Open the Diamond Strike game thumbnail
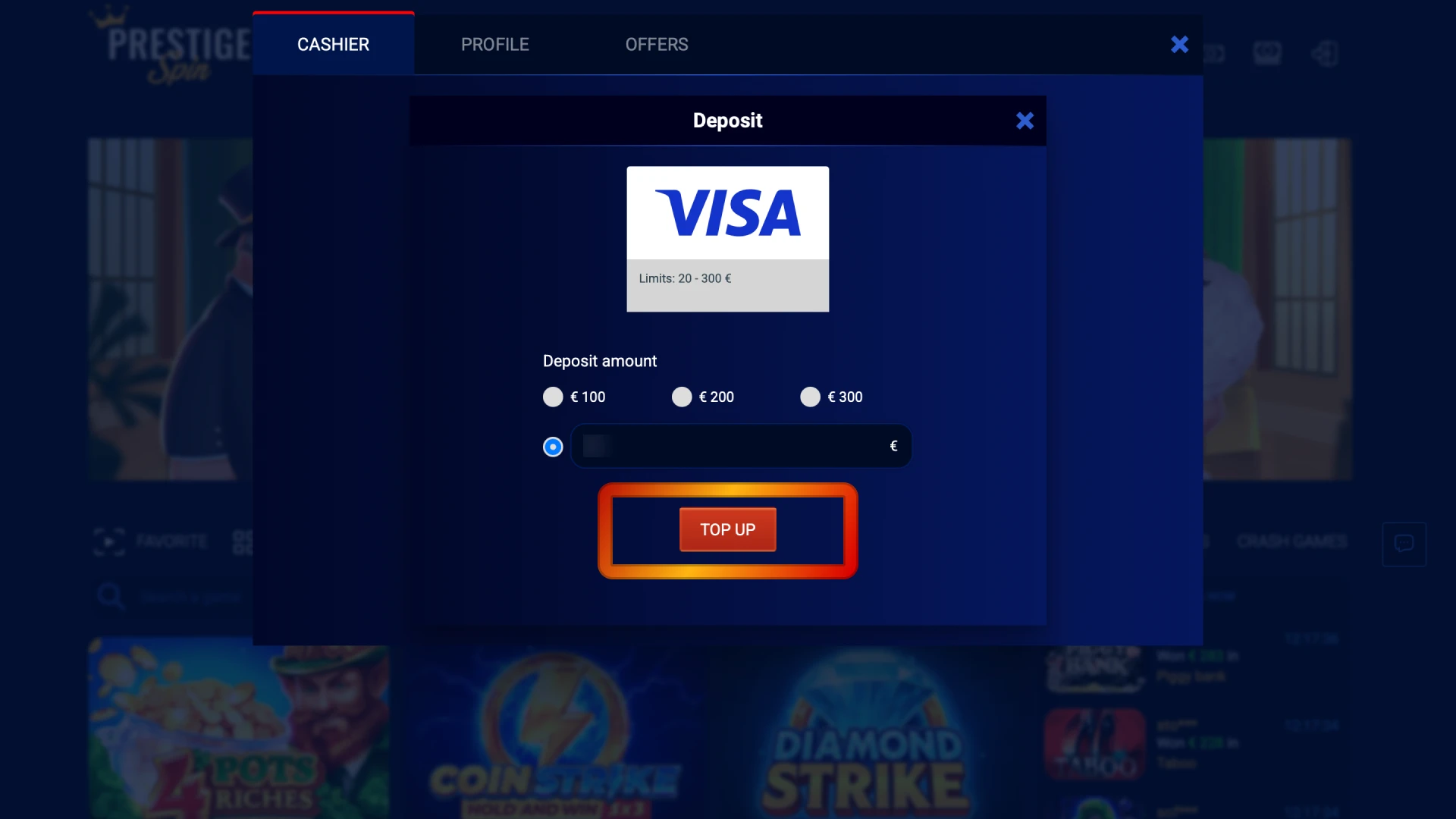Image resolution: width=1456 pixels, height=819 pixels. point(864,733)
